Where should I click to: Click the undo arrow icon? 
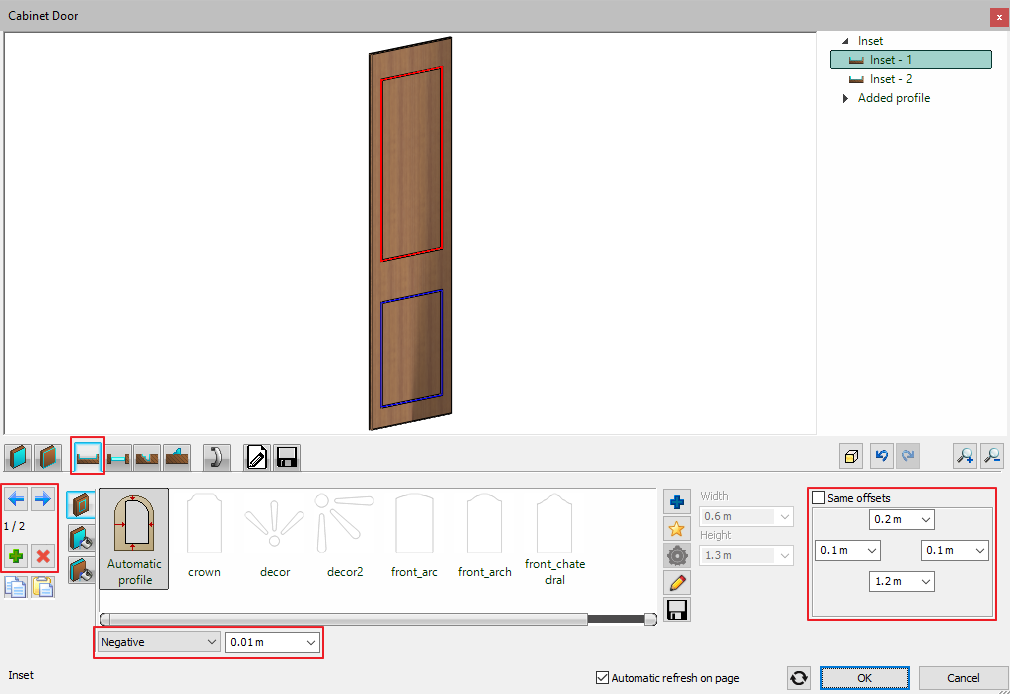pyautogui.click(x=880, y=457)
